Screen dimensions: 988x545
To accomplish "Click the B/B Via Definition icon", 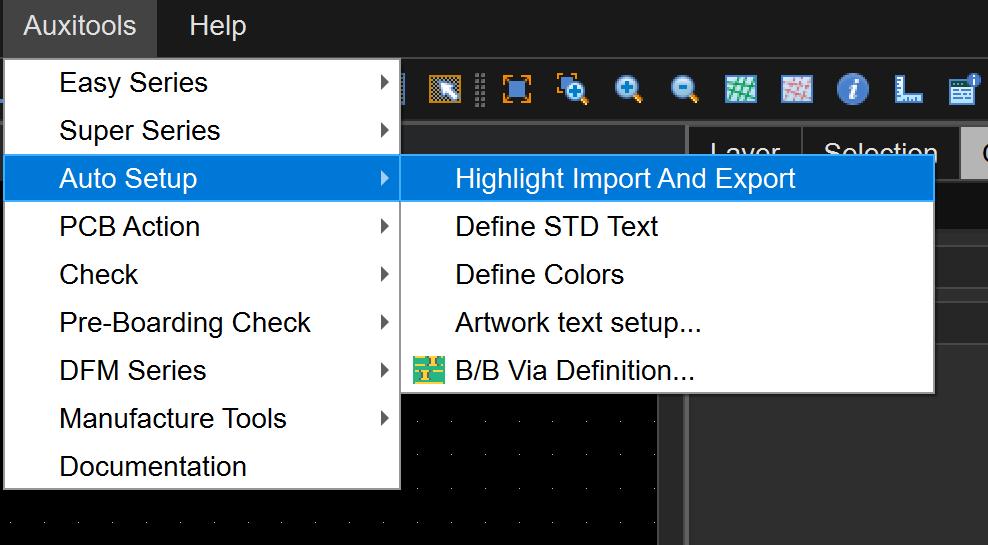I will [x=429, y=371].
